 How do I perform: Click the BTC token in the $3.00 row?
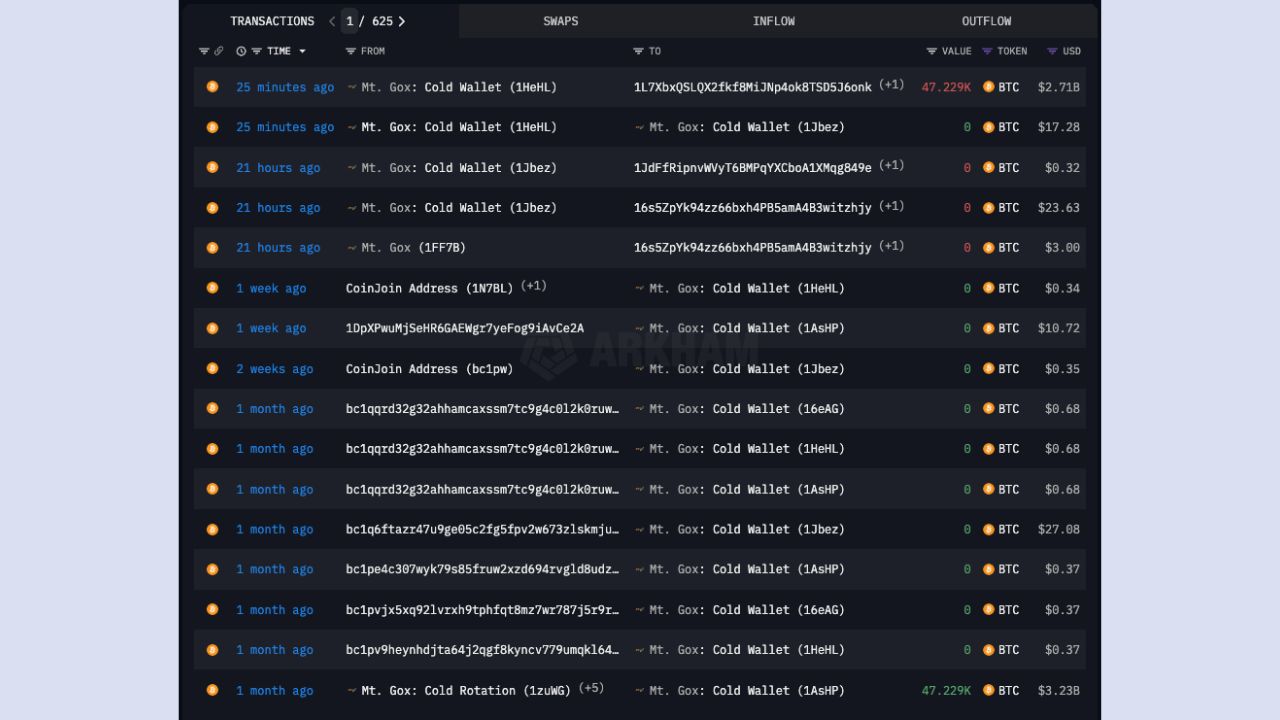point(1001,248)
